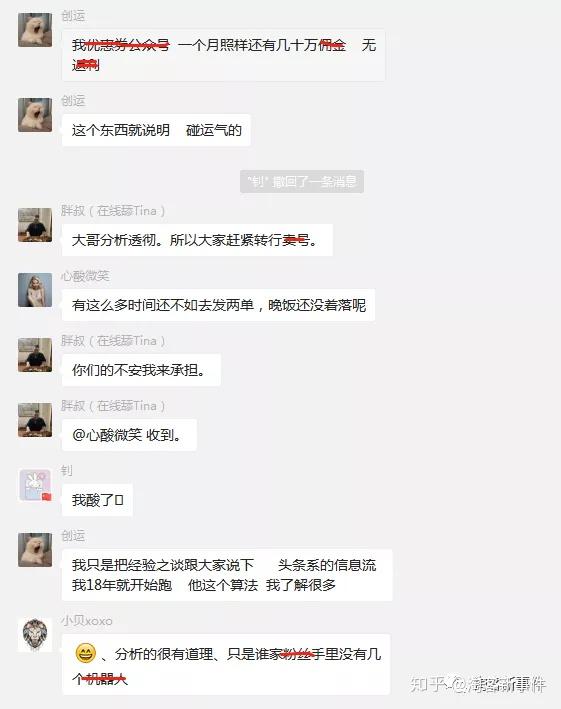Screen dimensions: 561x709
Task: Select the message 这个东西就说明 碰运气的
Action: pyautogui.click(x=156, y=130)
